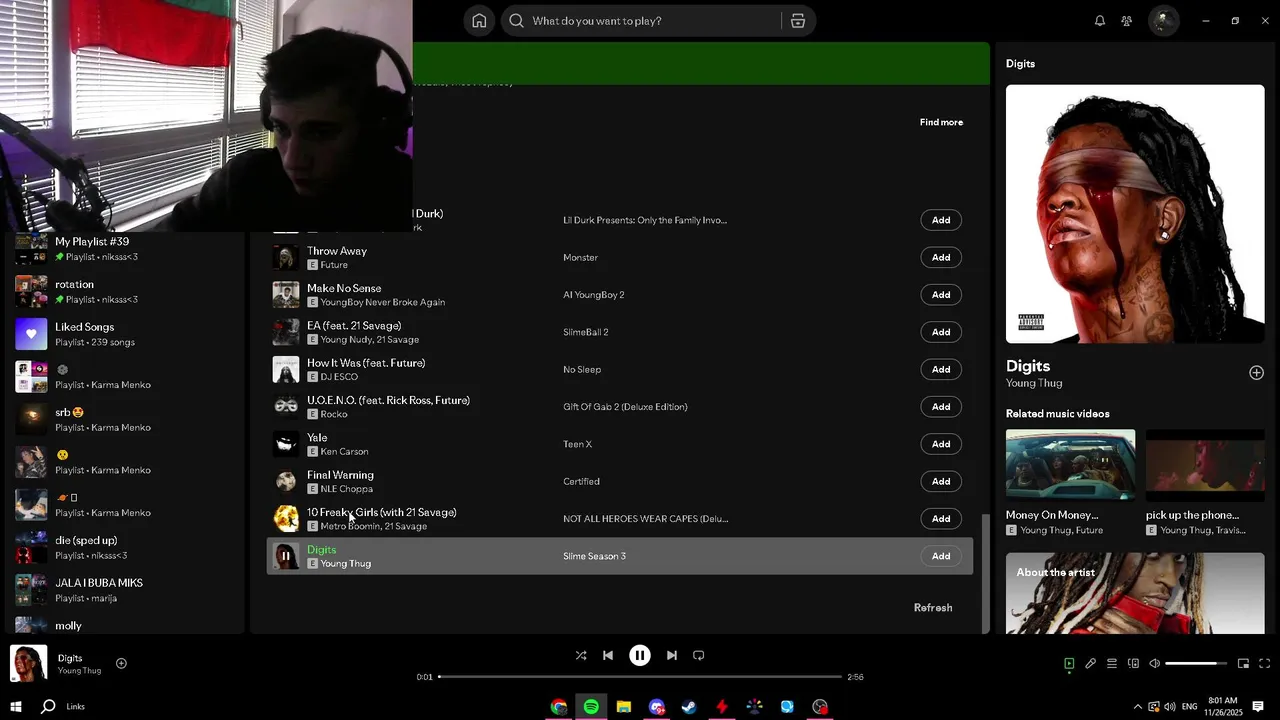Open Chrome from the taskbar

coord(559,707)
